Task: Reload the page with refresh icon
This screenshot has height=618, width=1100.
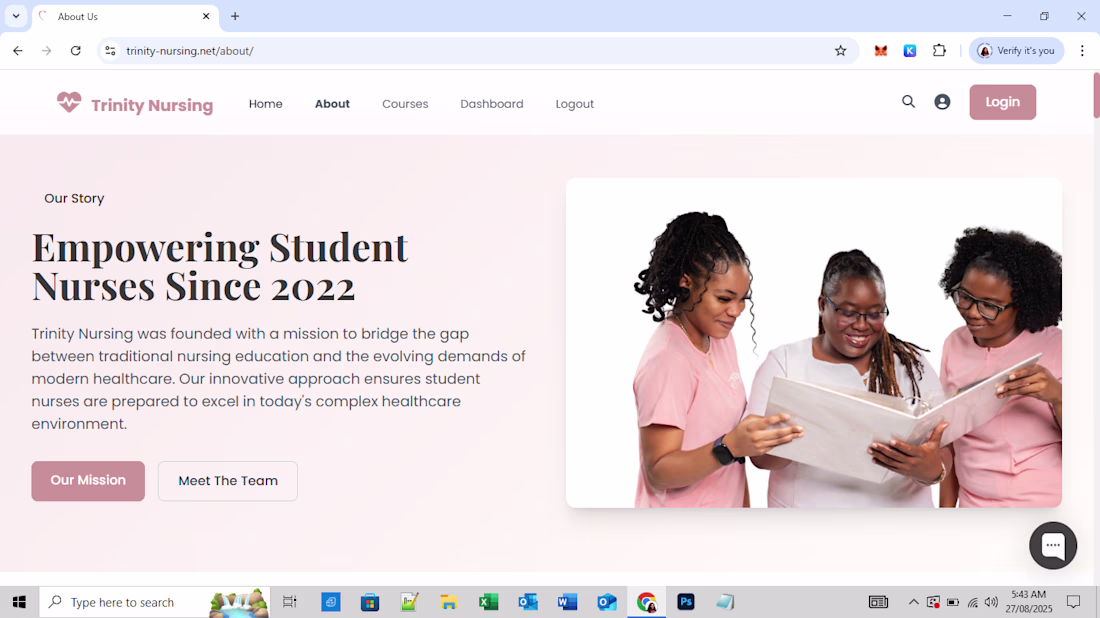Action: (76, 51)
